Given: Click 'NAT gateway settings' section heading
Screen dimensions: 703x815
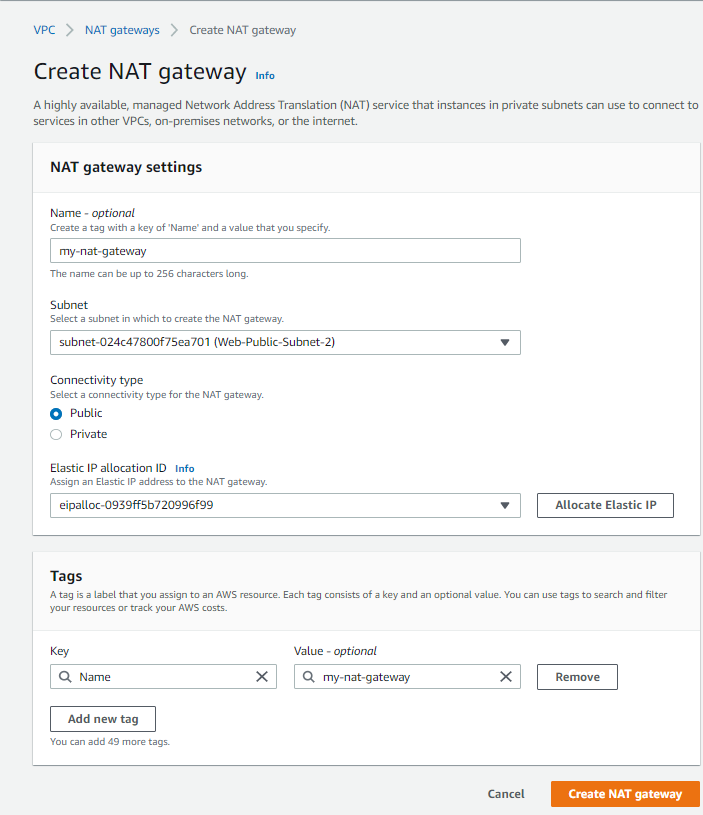Looking at the screenshot, I should (126, 167).
